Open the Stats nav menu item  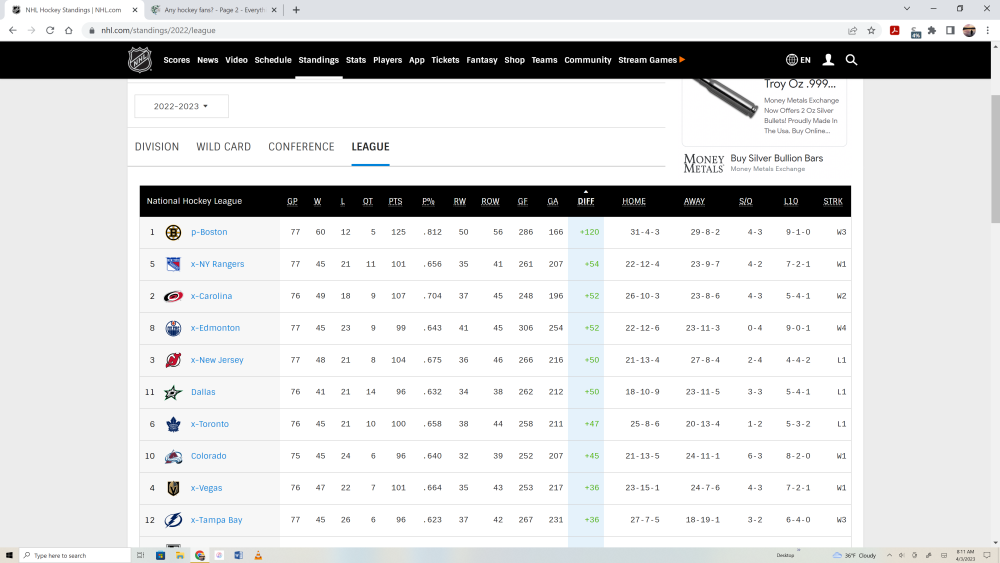pyautogui.click(x=356, y=60)
